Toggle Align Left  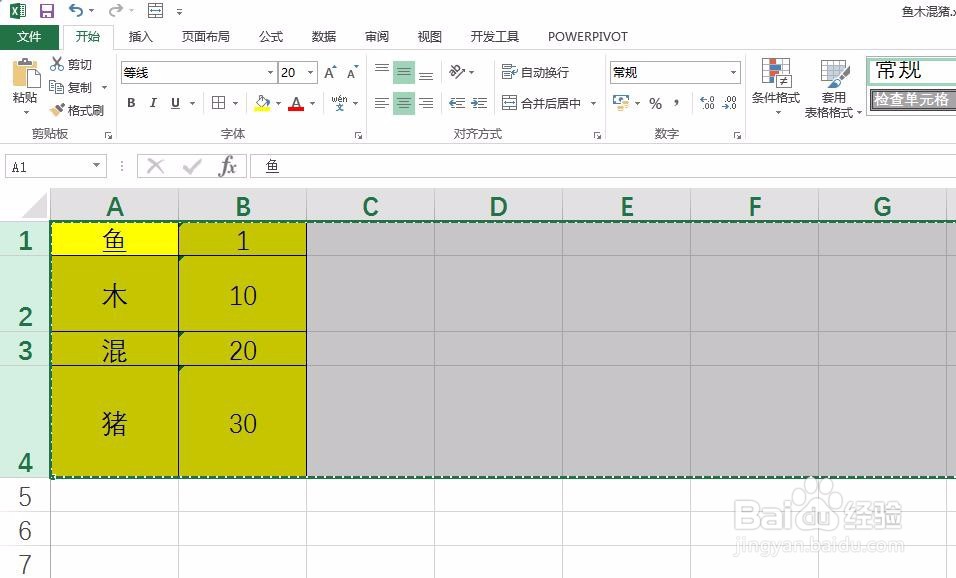(382, 103)
